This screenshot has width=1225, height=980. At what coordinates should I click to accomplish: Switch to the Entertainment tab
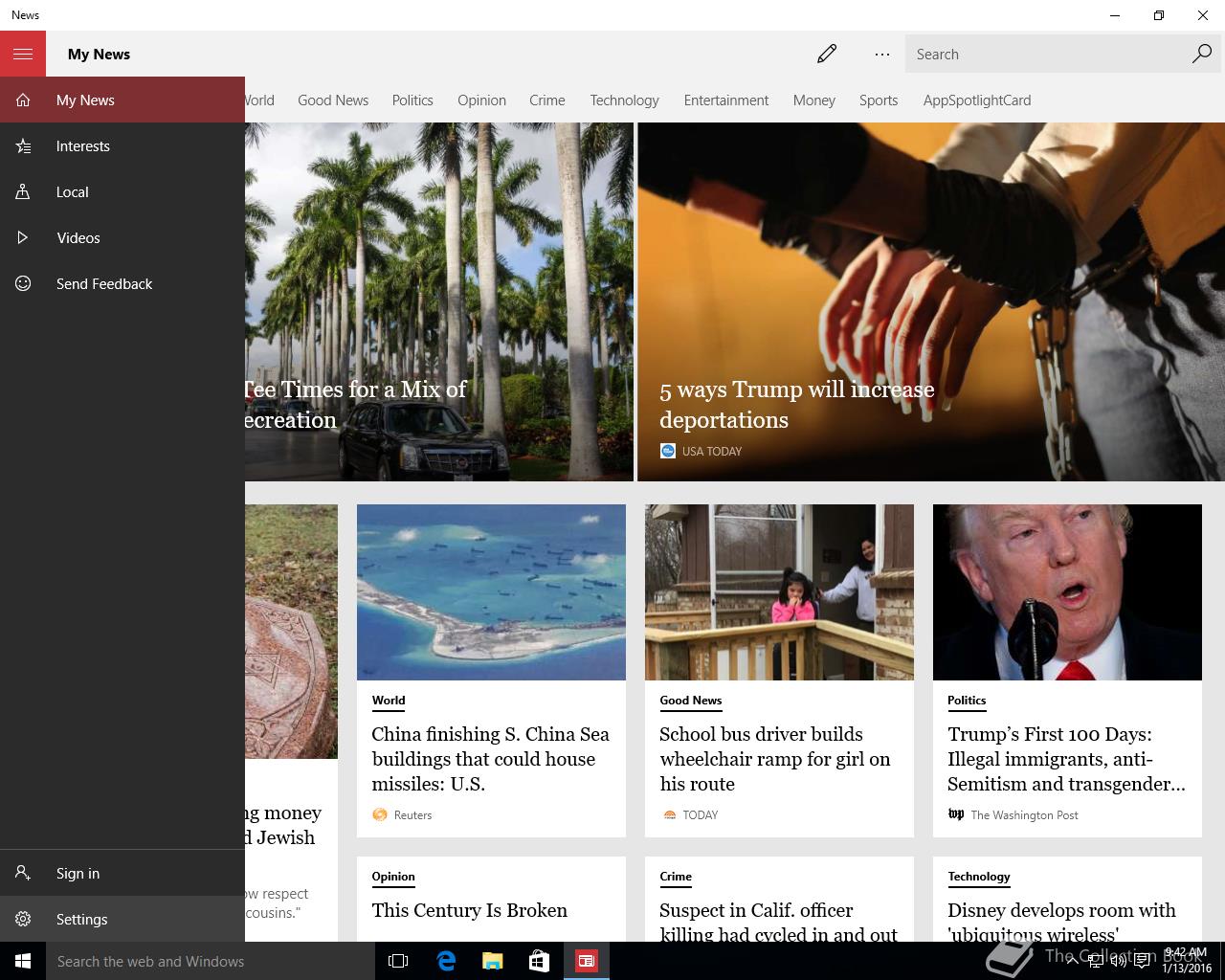click(x=725, y=100)
